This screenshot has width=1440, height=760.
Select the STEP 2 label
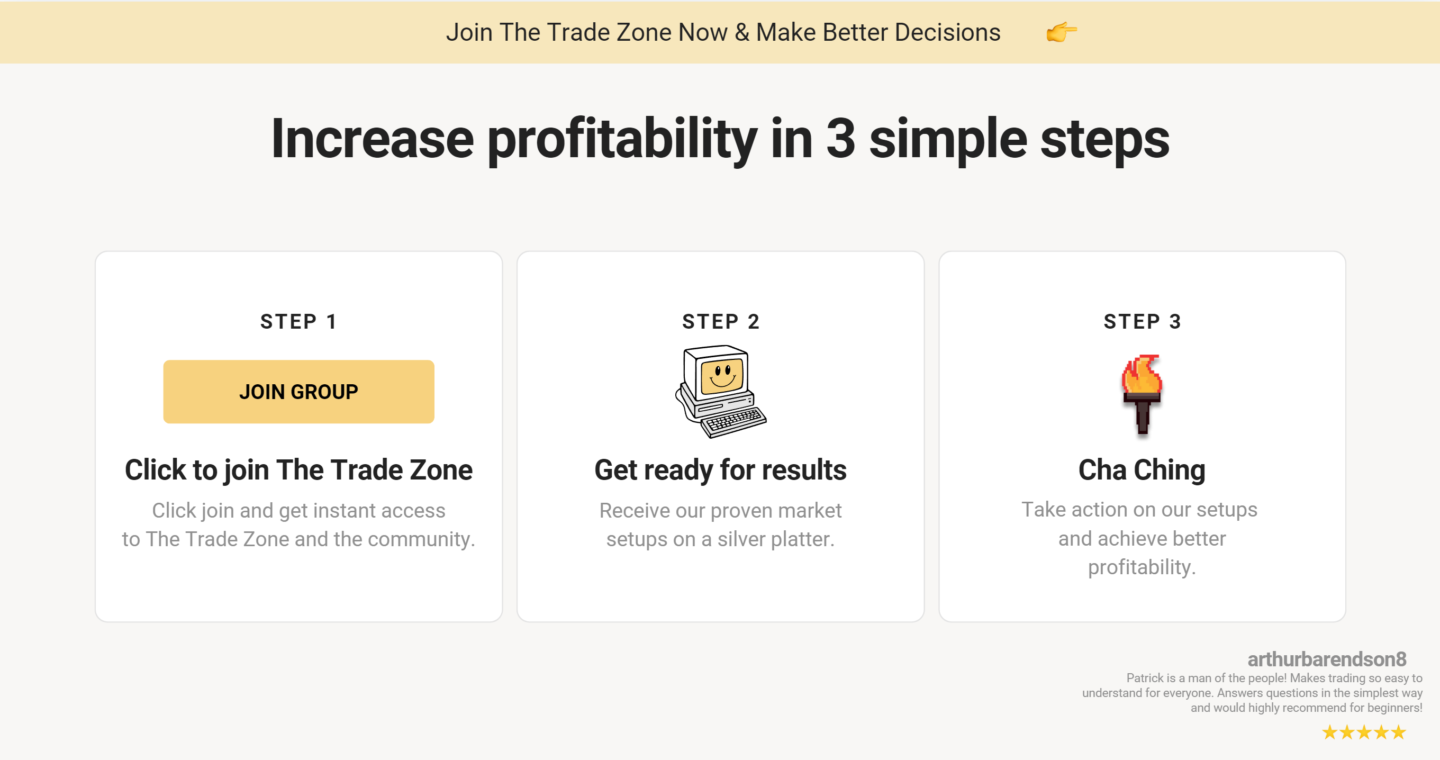[721, 322]
